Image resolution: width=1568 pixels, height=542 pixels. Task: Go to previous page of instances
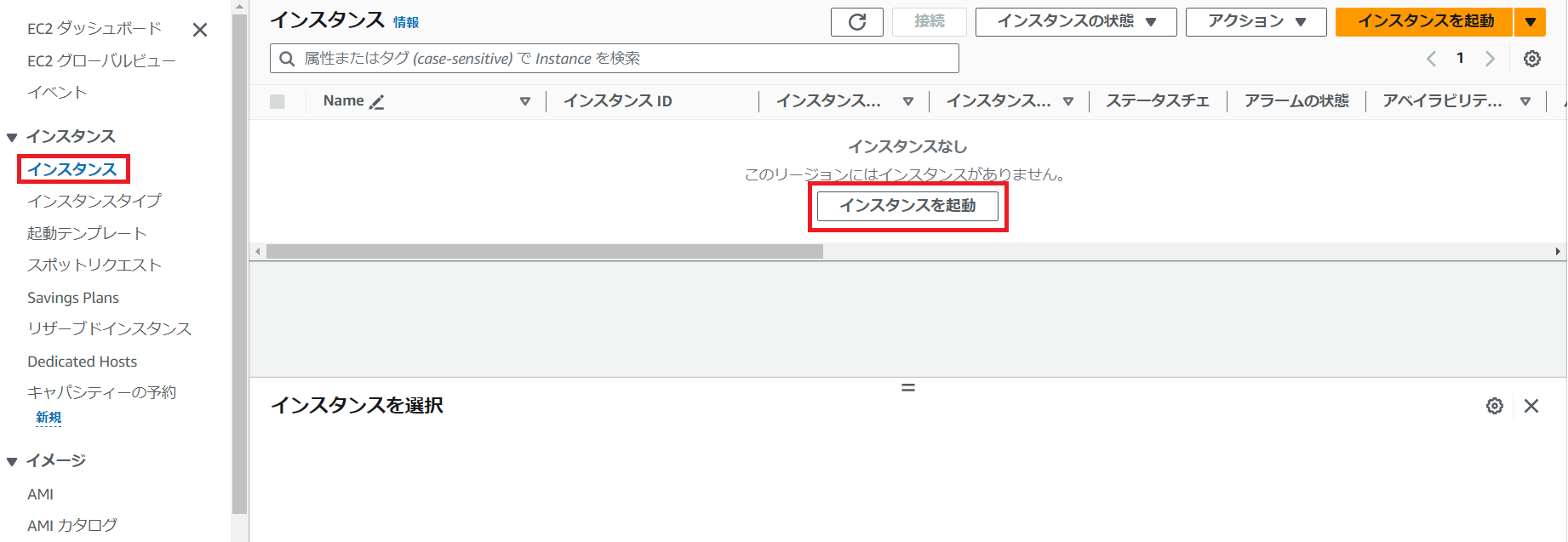click(1431, 59)
